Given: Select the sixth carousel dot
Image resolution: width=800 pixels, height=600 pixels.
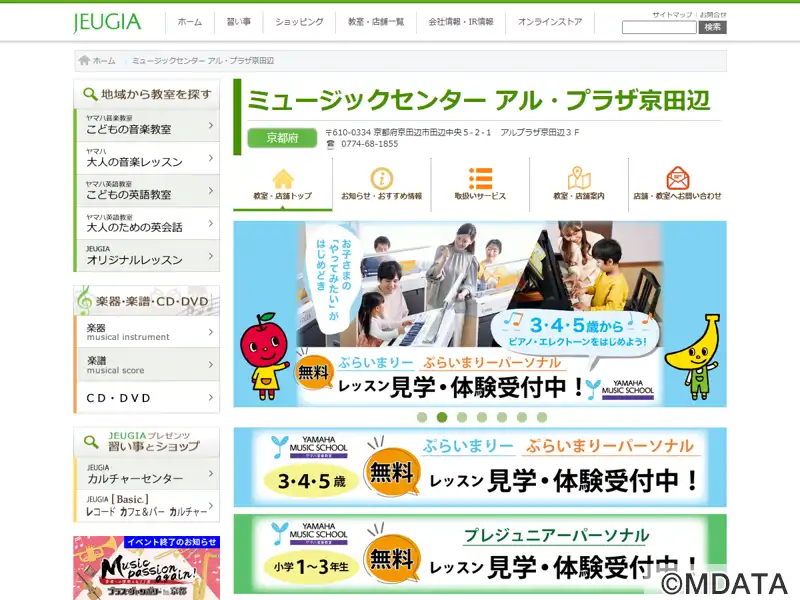Looking at the screenshot, I should tap(521, 417).
